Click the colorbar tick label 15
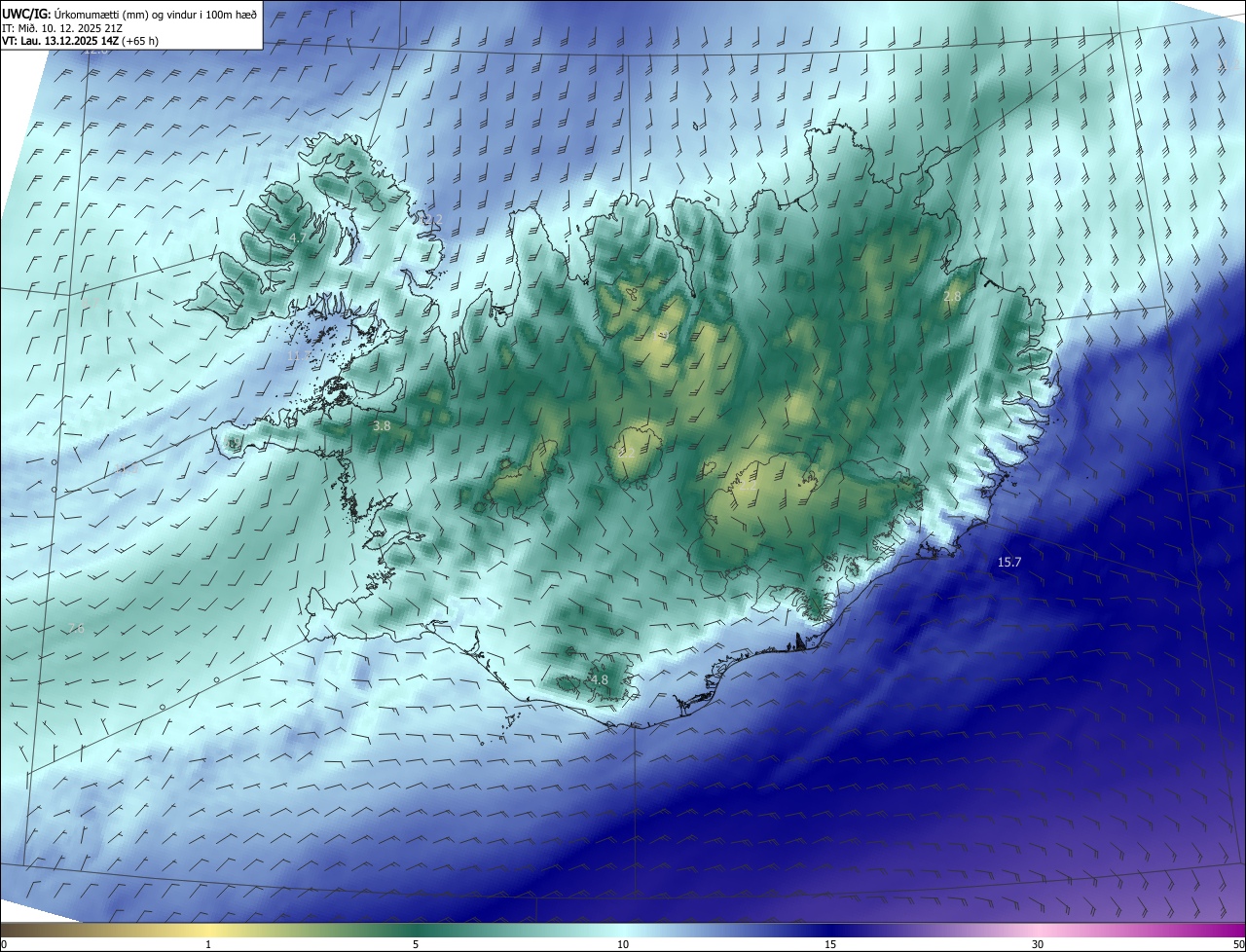The width and height of the screenshot is (1246, 952). click(x=830, y=945)
